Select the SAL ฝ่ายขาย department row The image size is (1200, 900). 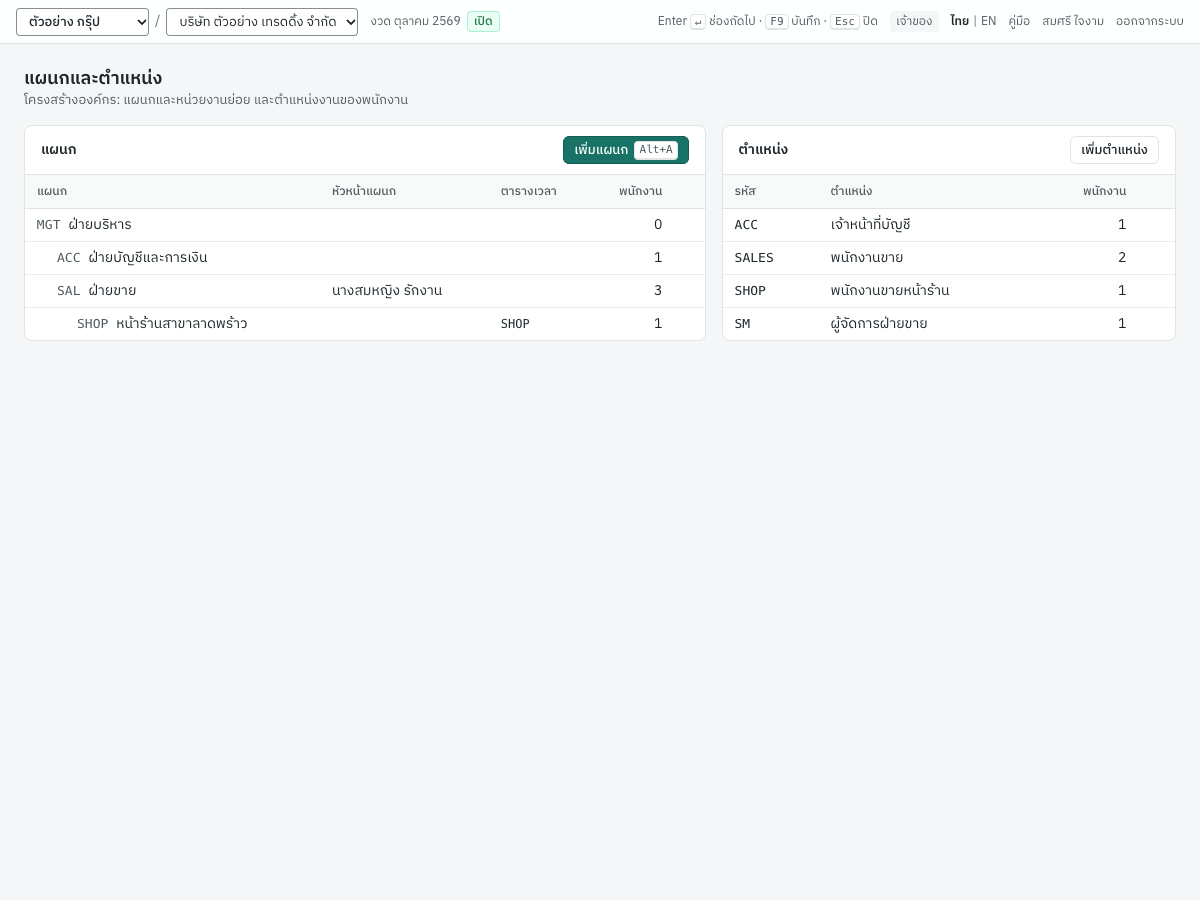[x=365, y=291]
